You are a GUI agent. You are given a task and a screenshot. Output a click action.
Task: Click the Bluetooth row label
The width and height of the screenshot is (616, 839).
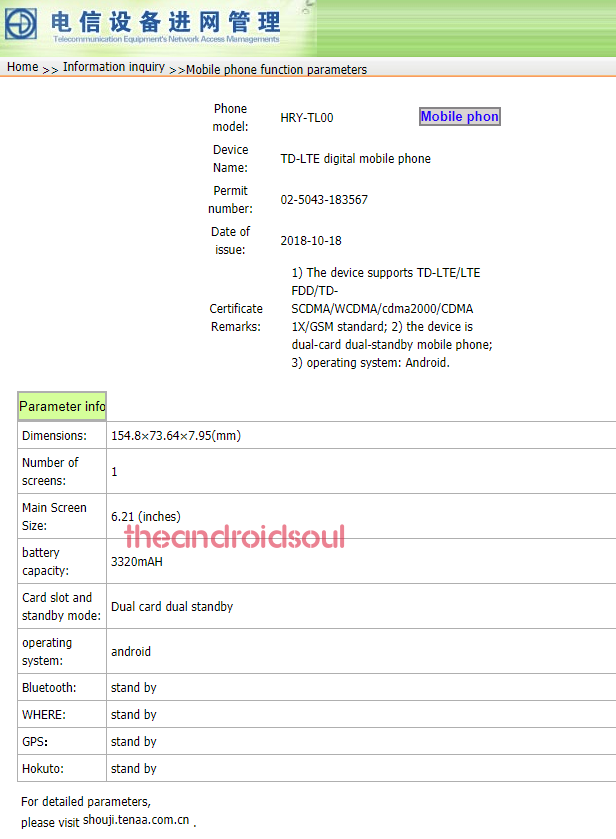click(x=49, y=688)
